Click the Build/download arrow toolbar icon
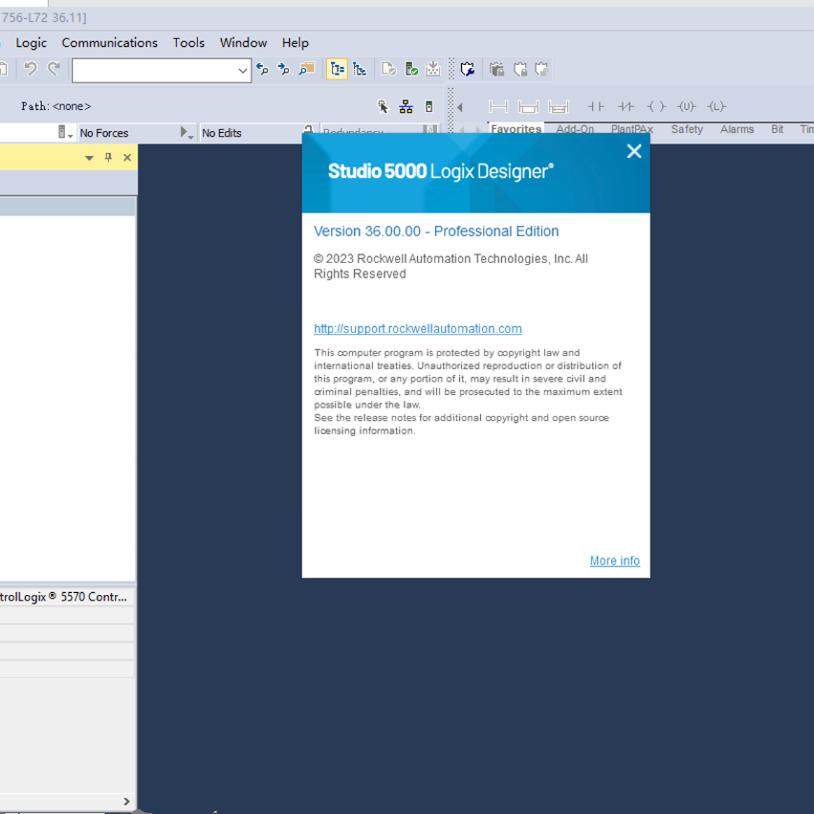The width and height of the screenshot is (814, 814). 433,69
